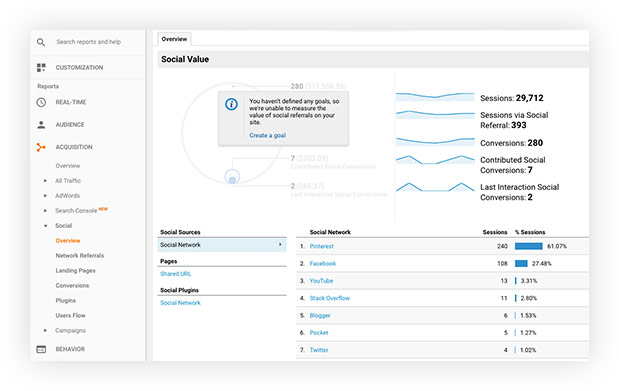
Task: Click the search magnifier icon
Action: (41, 42)
